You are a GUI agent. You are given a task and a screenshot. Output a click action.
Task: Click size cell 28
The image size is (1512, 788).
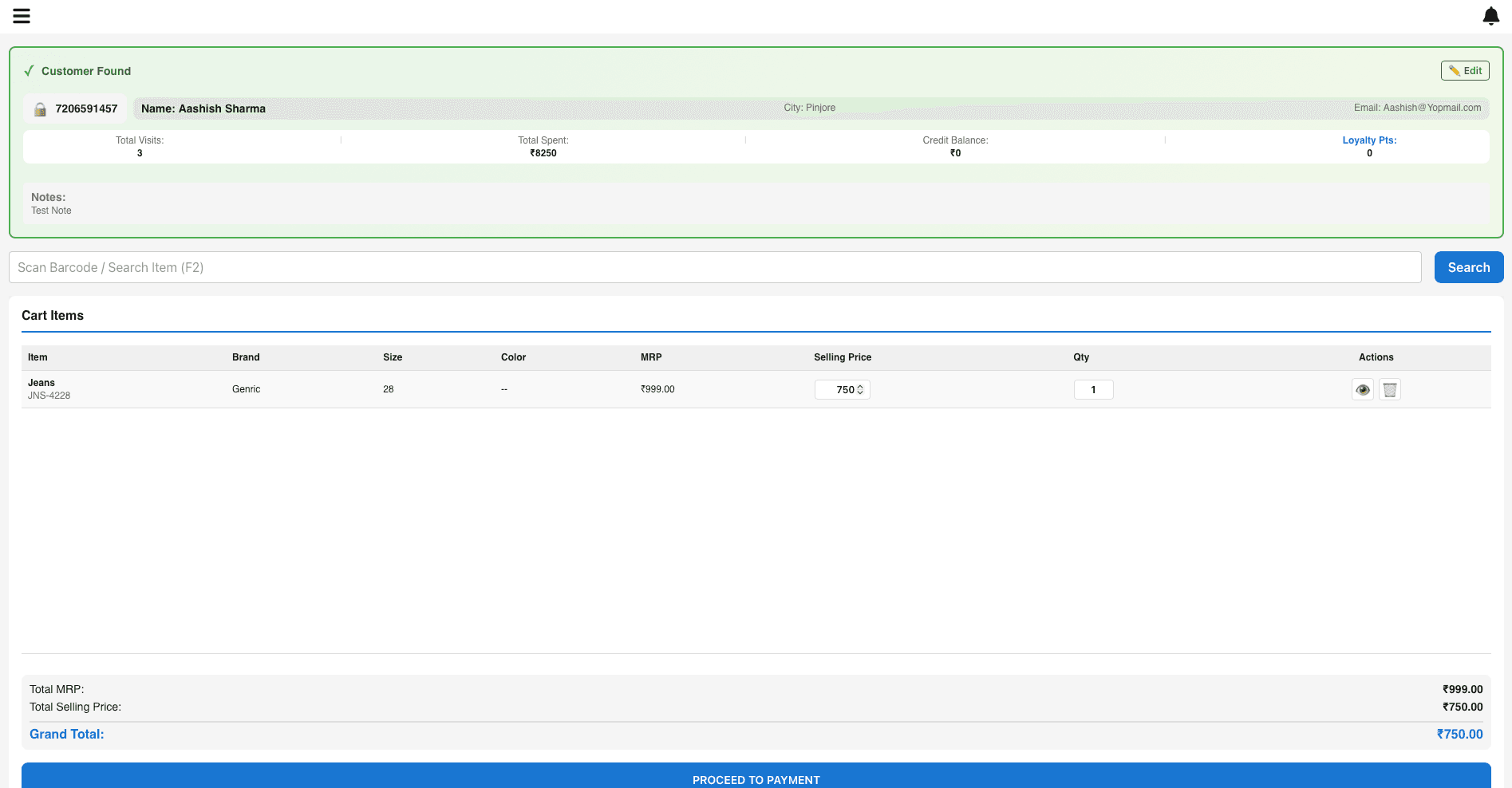(x=389, y=389)
